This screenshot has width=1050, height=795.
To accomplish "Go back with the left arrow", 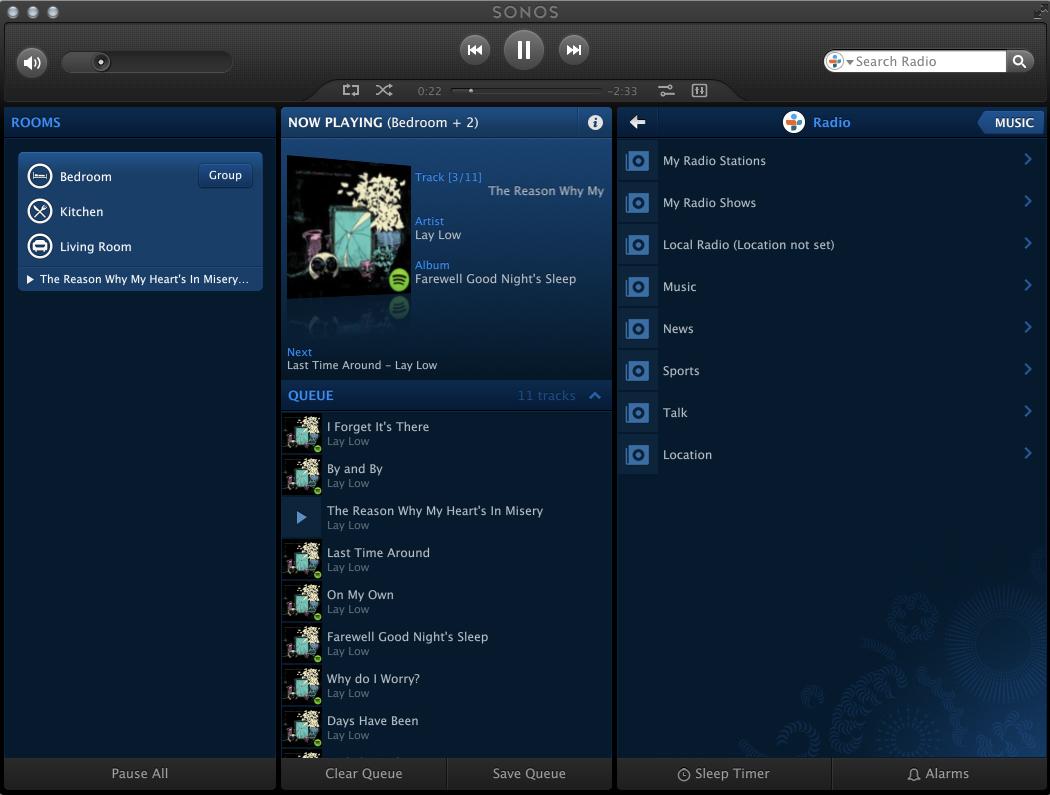I will point(638,122).
